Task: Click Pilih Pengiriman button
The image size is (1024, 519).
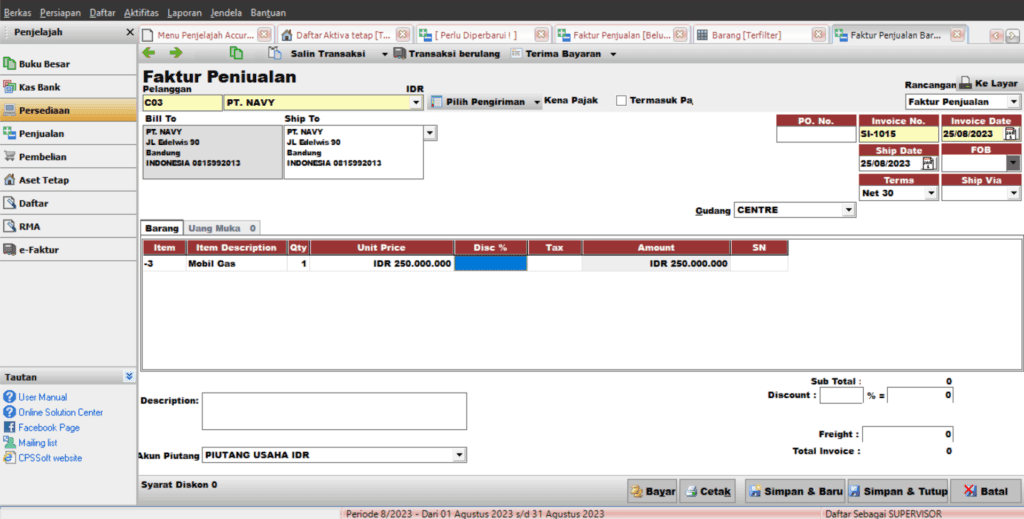Action: [485, 102]
